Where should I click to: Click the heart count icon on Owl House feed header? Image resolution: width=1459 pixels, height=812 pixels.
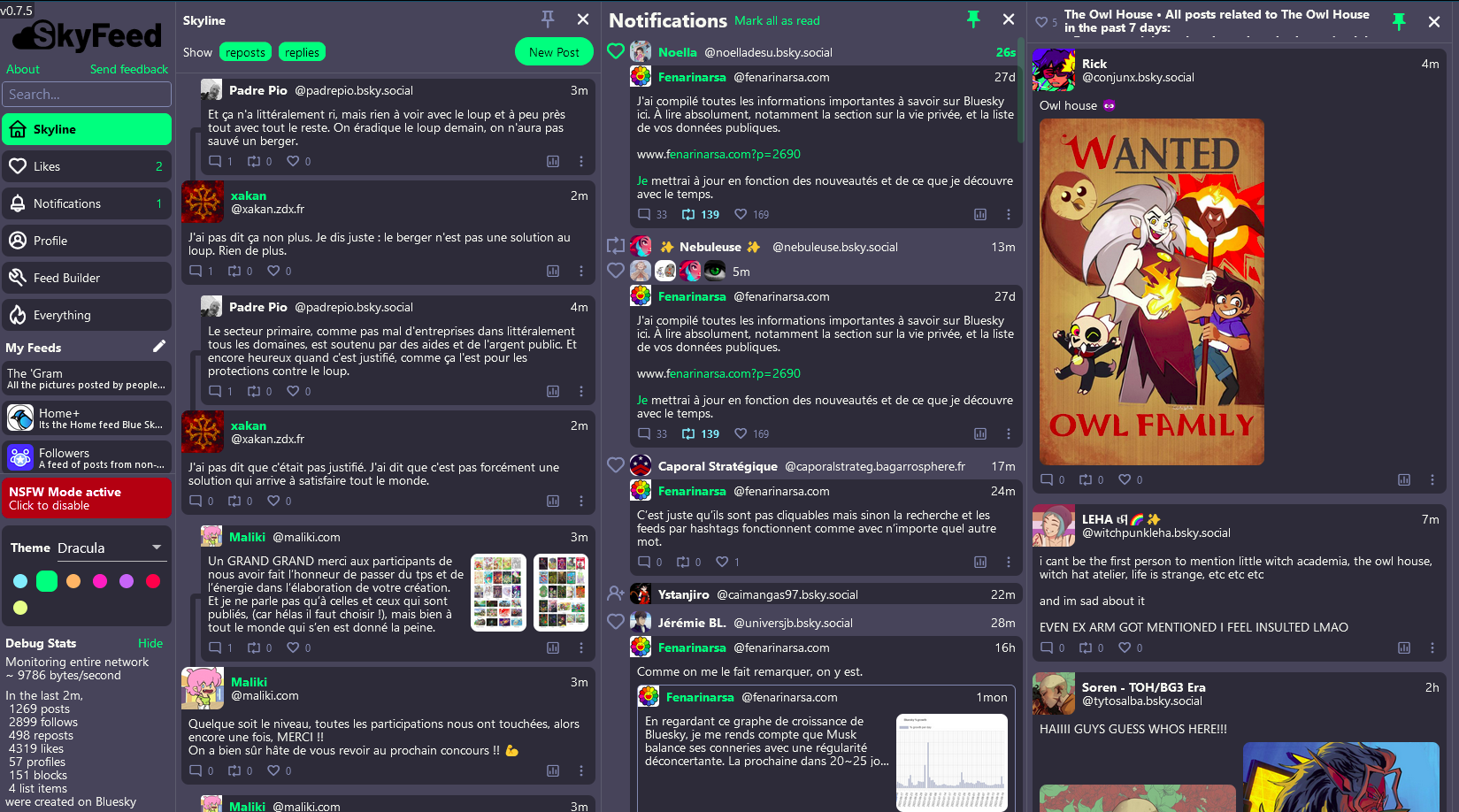pyautogui.click(x=1041, y=22)
